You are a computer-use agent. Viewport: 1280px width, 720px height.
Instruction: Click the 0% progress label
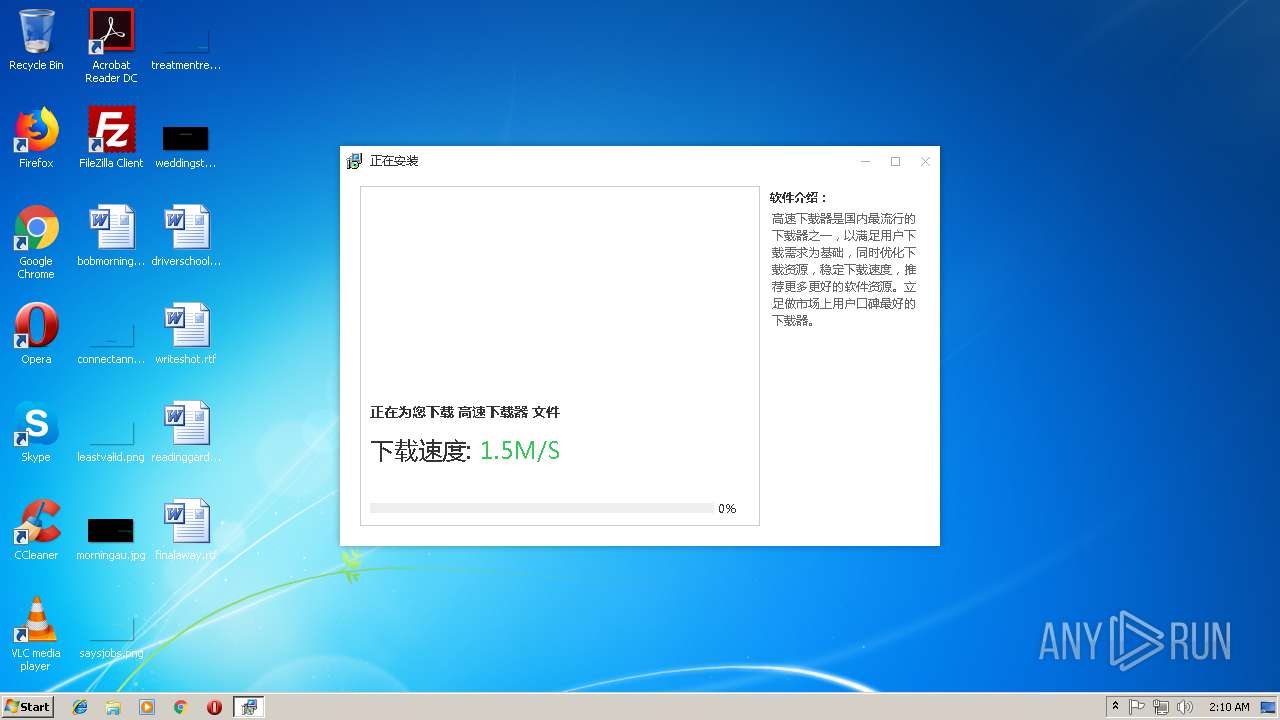pos(727,509)
